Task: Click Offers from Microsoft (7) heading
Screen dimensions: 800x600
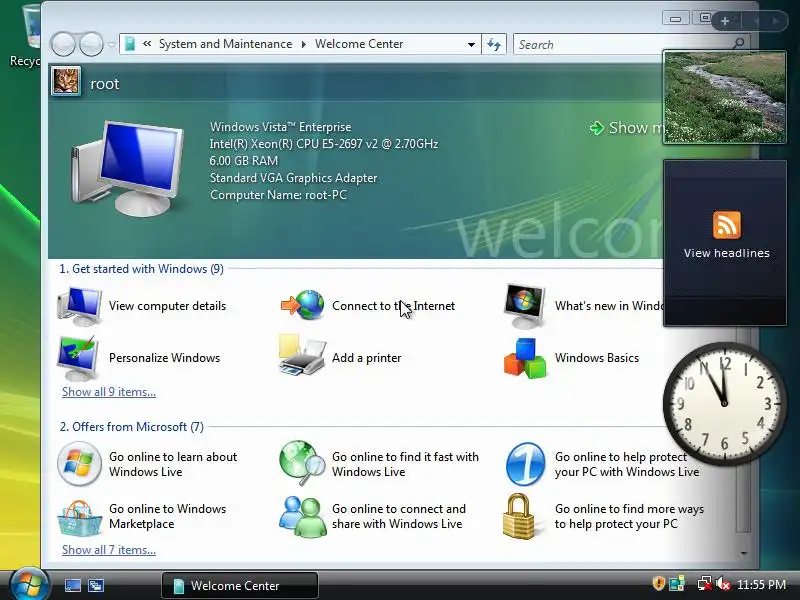Action: [132, 427]
